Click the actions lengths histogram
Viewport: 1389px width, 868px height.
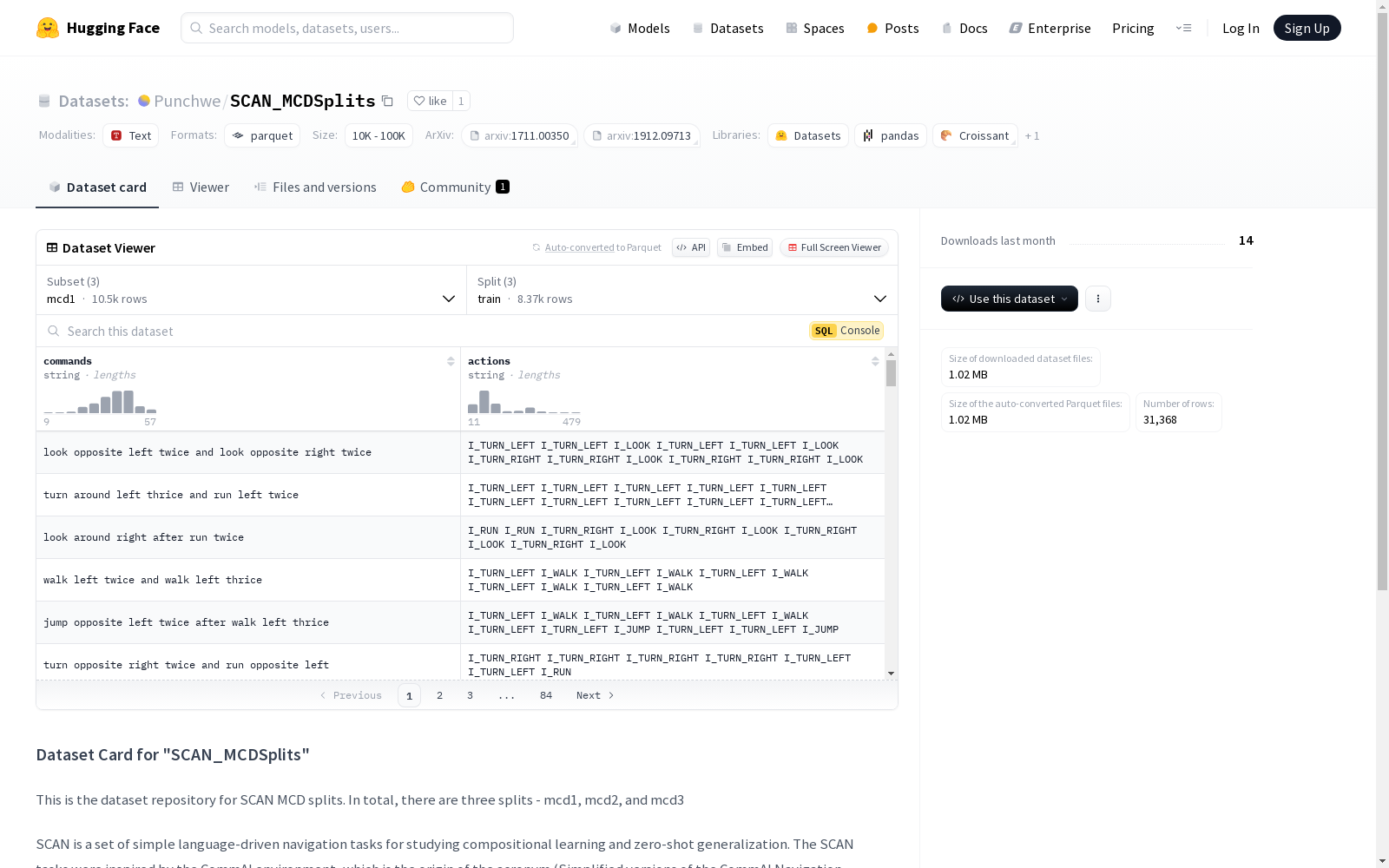click(x=524, y=402)
